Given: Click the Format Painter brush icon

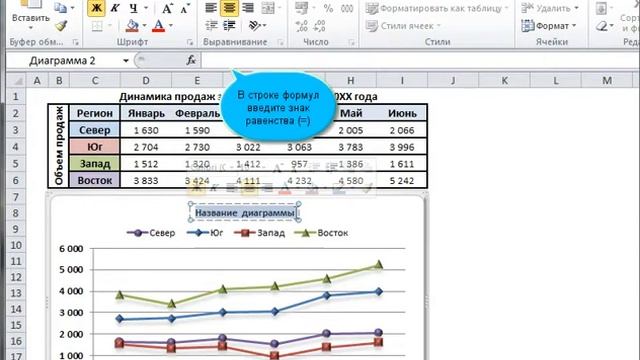Looking at the screenshot, I should coord(61,26).
